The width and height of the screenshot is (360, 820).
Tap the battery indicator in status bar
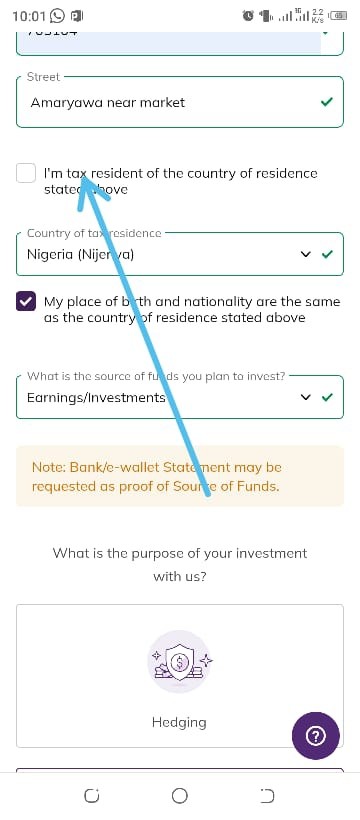point(340,16)
